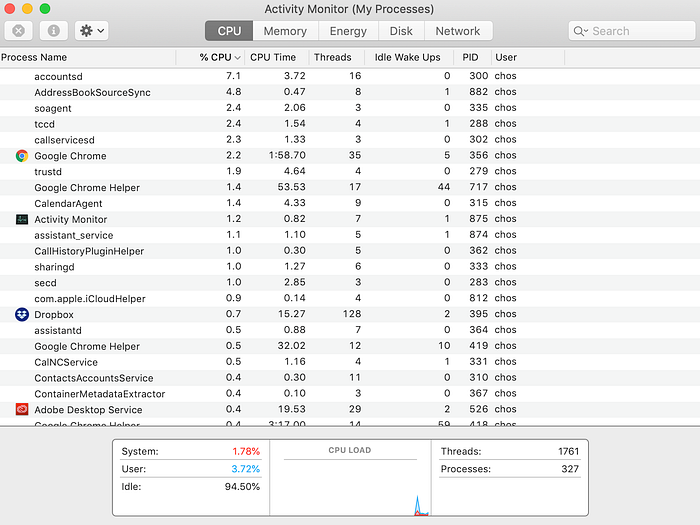Open the Disk tab

click(x=401, y=31)
